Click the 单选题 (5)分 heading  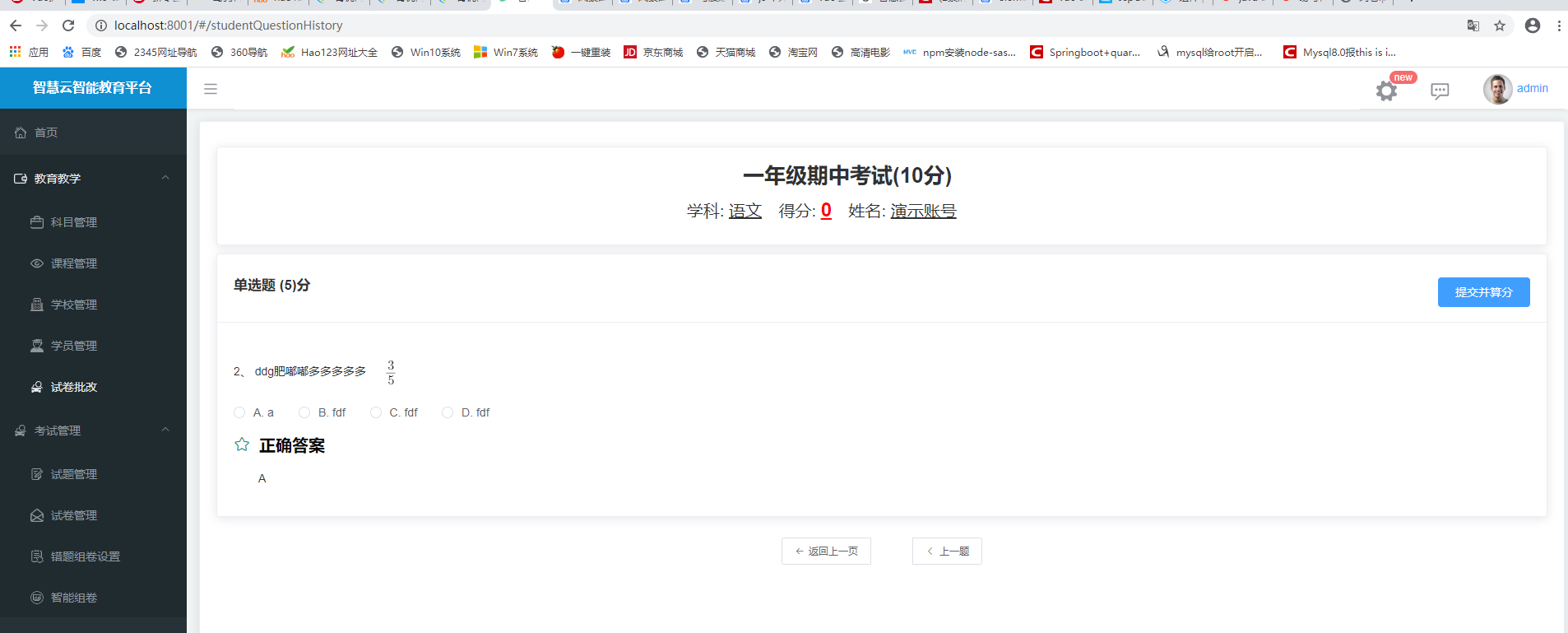271,285
